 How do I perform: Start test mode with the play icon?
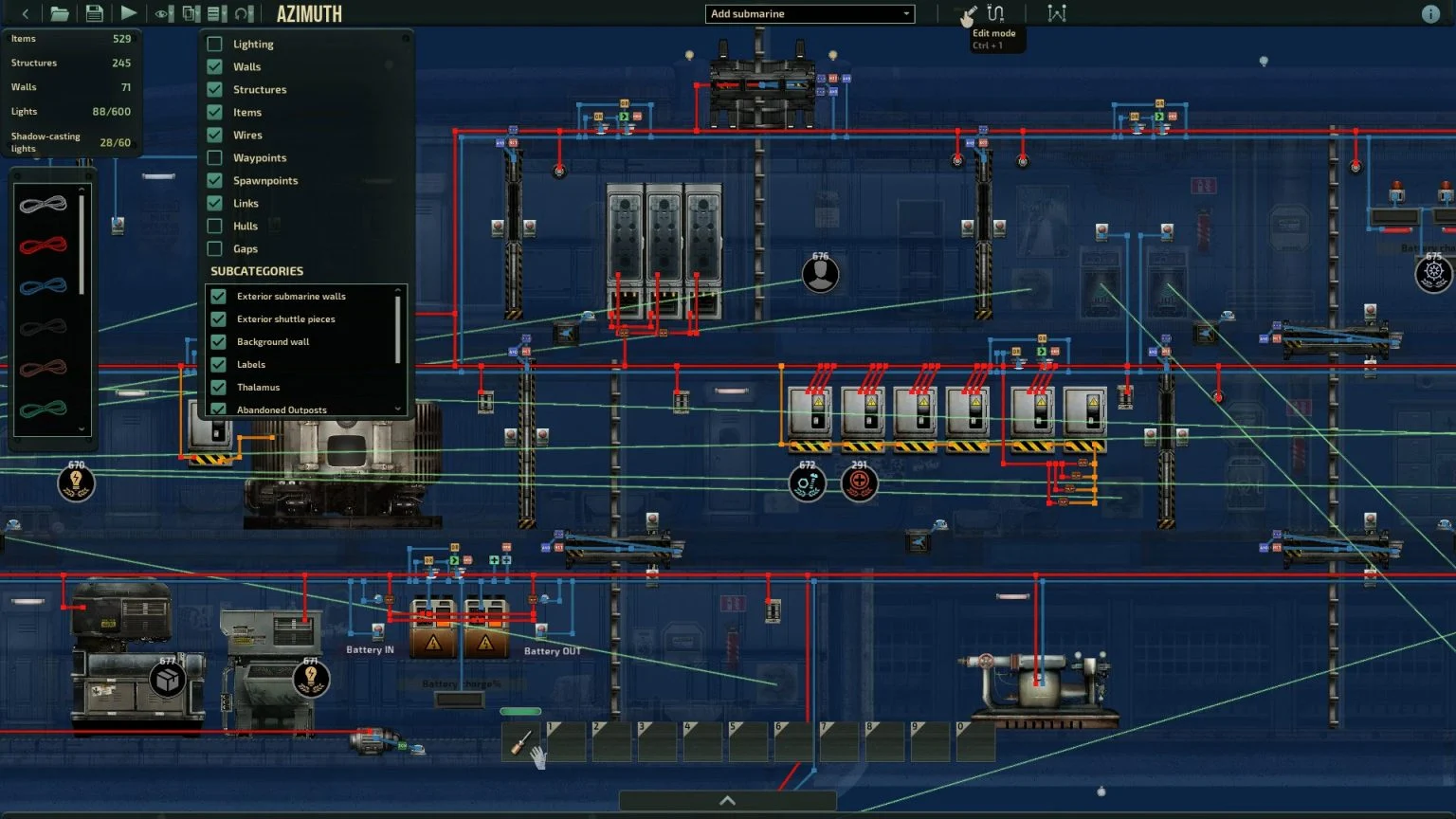click(130, 13)
